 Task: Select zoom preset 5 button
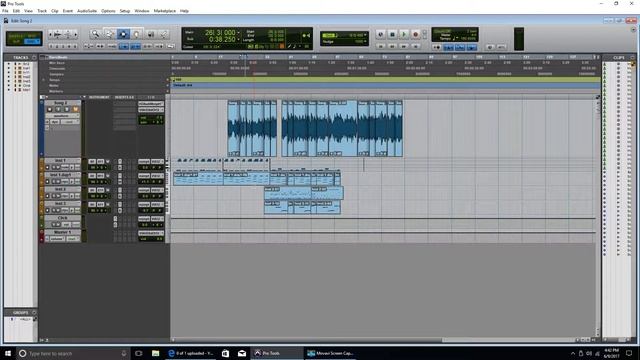75,47
